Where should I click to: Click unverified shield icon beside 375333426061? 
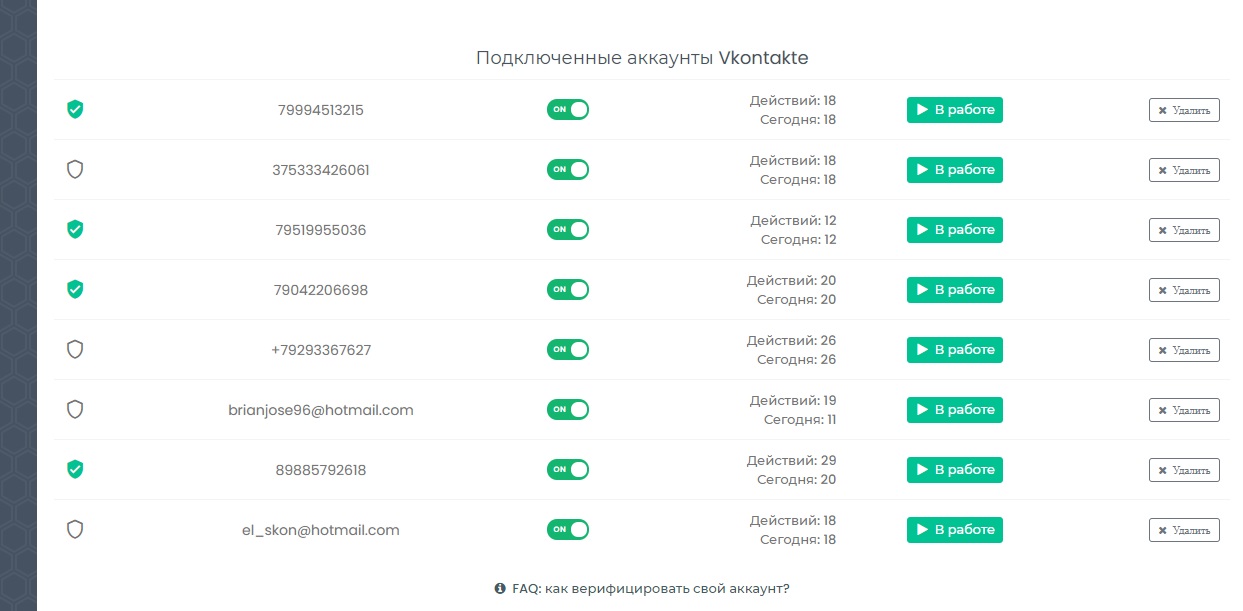74,170
